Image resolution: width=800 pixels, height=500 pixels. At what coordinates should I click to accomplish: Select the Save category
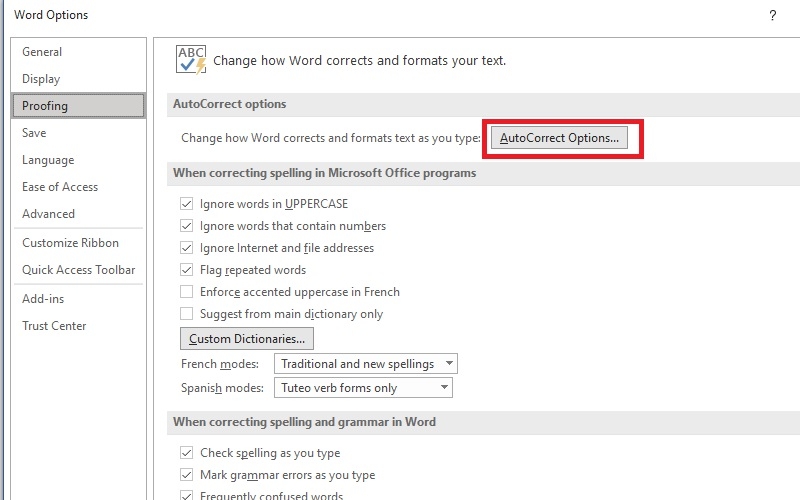[x=34, y=133]
